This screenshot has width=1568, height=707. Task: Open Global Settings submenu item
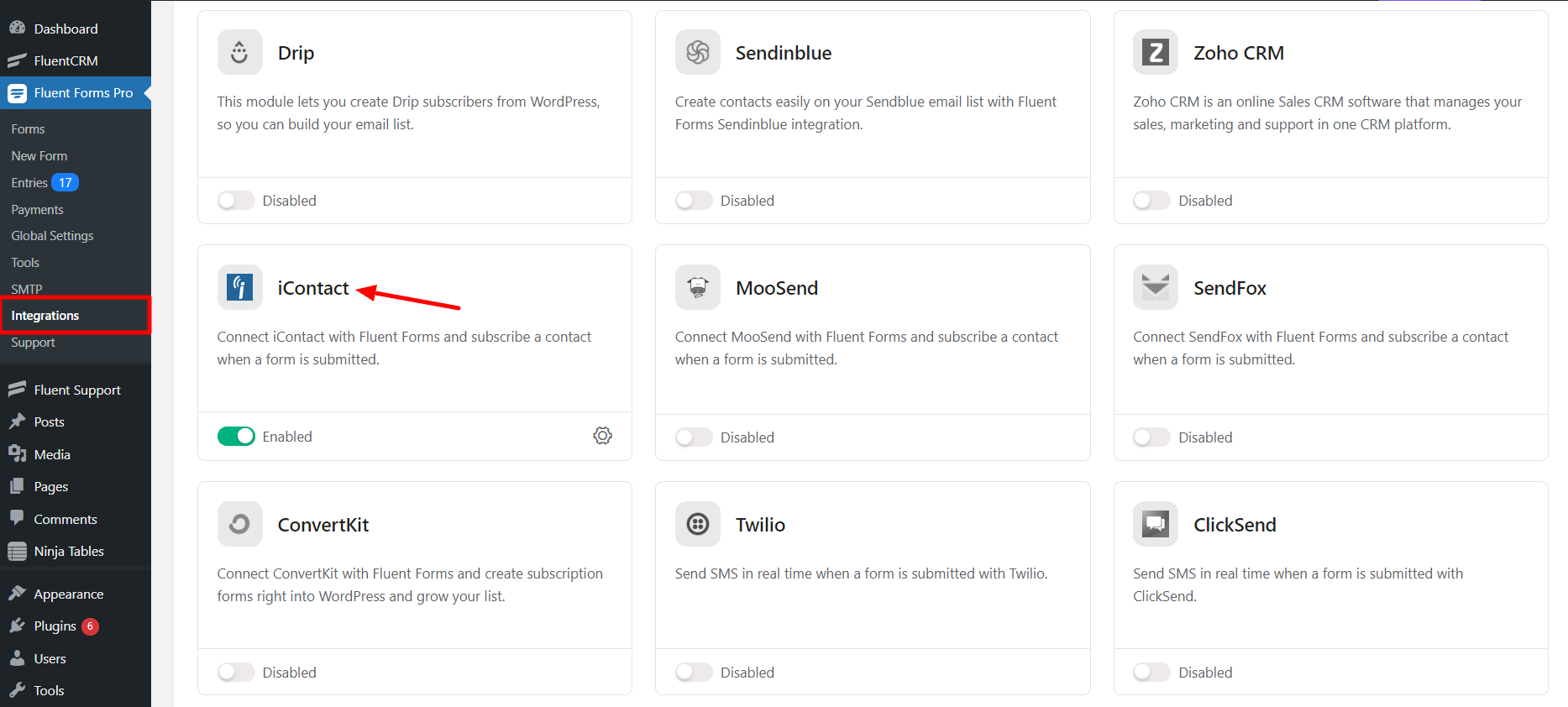click(x=52, y=236)
